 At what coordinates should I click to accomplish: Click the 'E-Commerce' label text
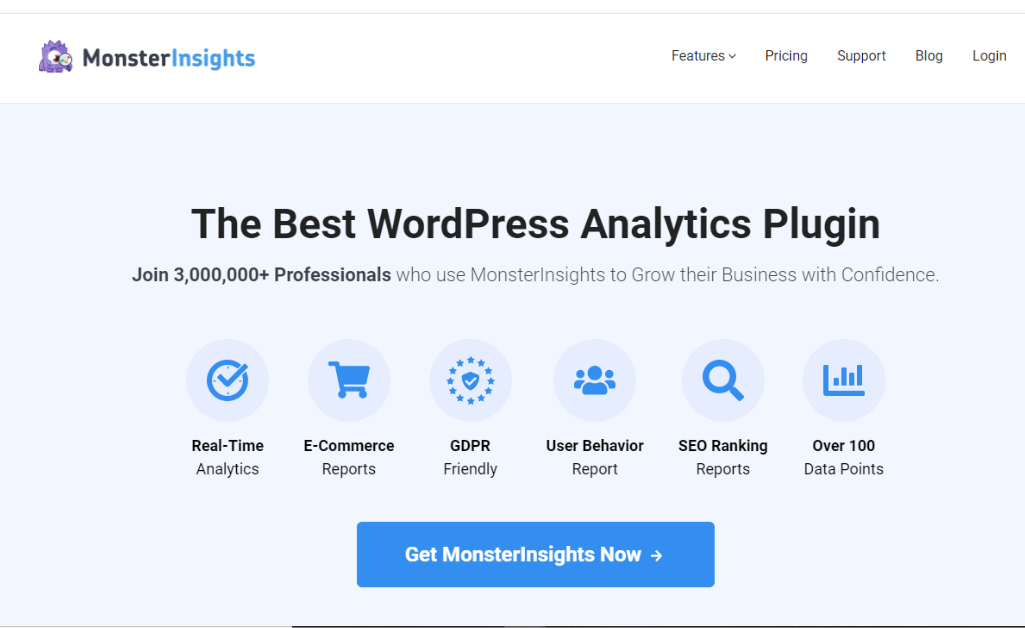(349, 446)
